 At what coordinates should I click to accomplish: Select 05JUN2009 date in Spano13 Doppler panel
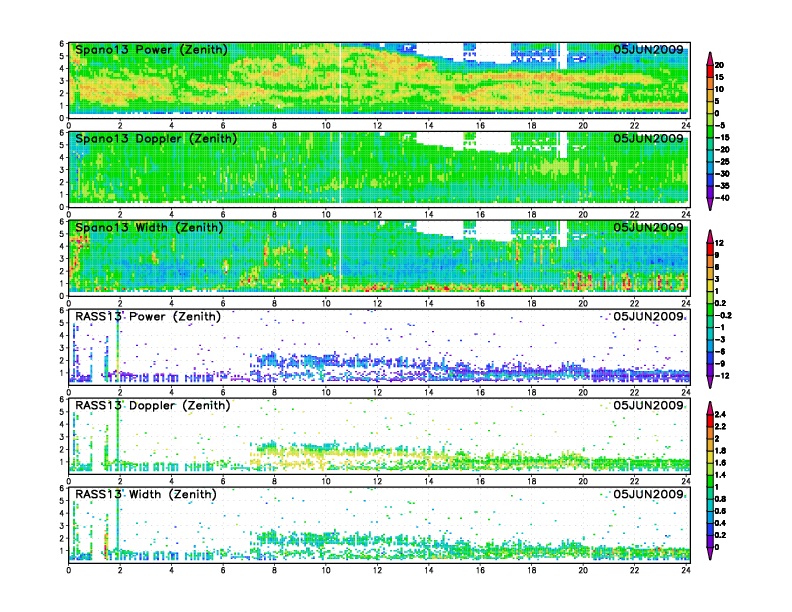tap(648, 138)
